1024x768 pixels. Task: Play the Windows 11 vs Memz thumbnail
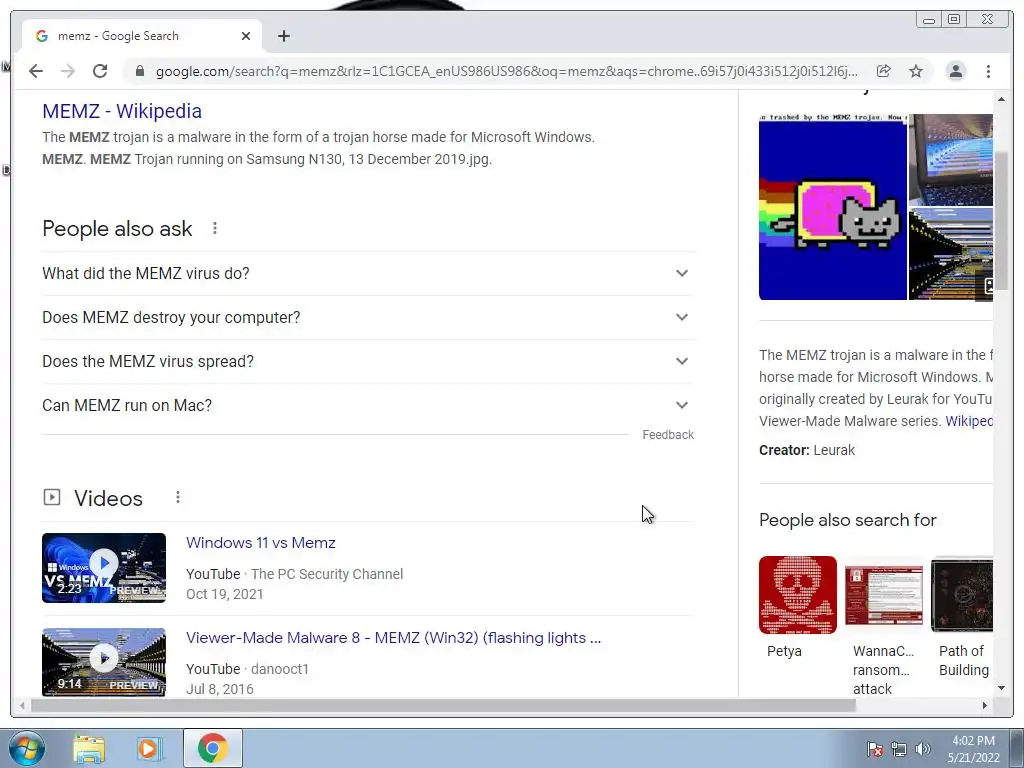coord(104,568)
